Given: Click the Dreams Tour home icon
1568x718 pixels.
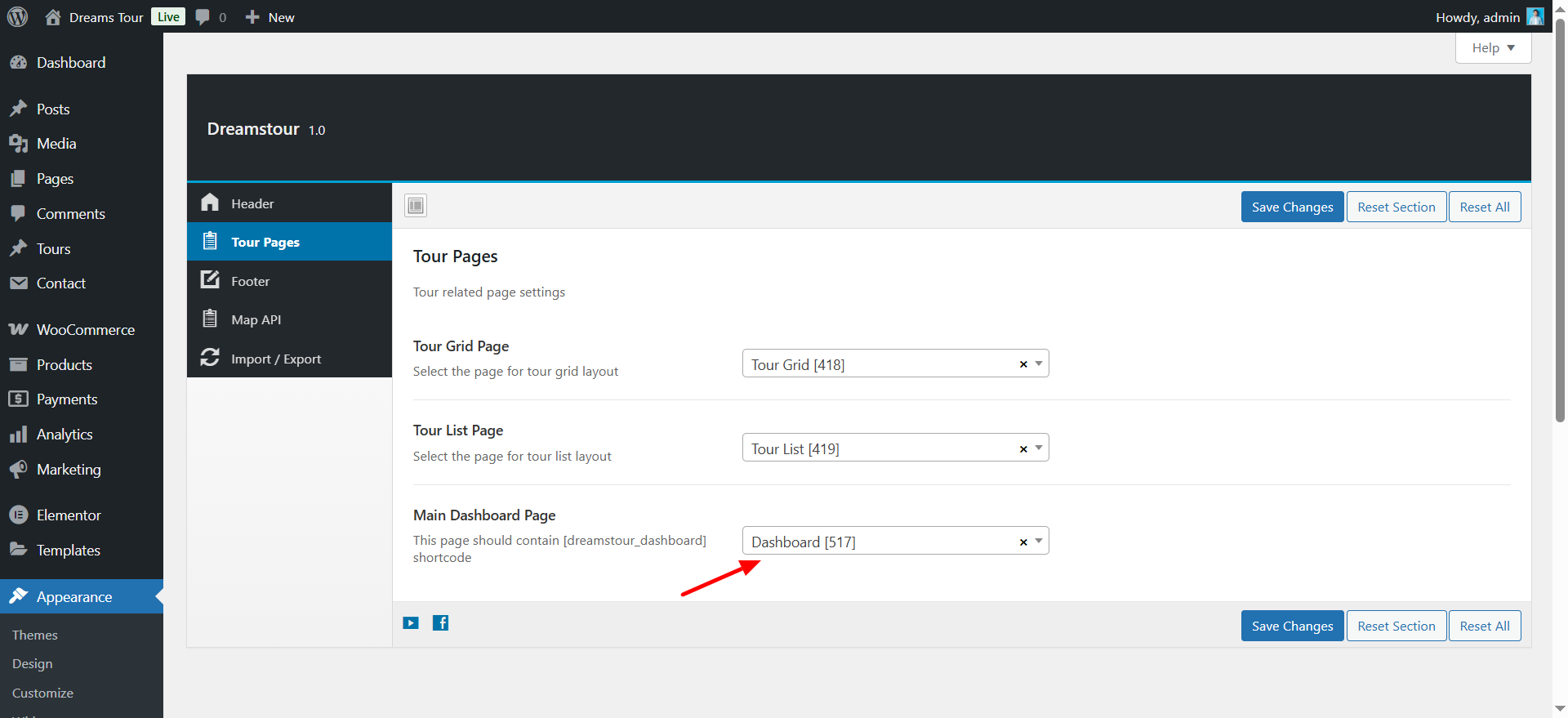Looking at the screenshot, I should (x=53, y=17).
